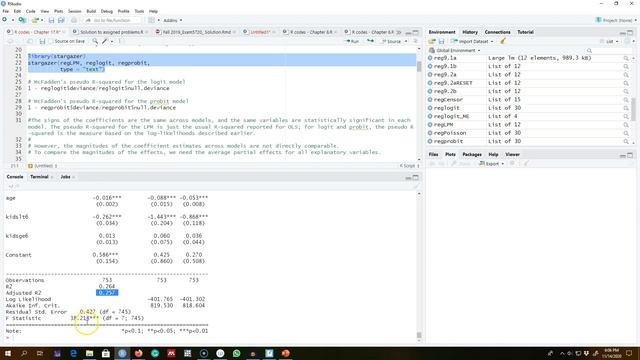
Task: Open Microsoft Edge from the taskbar
Action: coord(73,353)
